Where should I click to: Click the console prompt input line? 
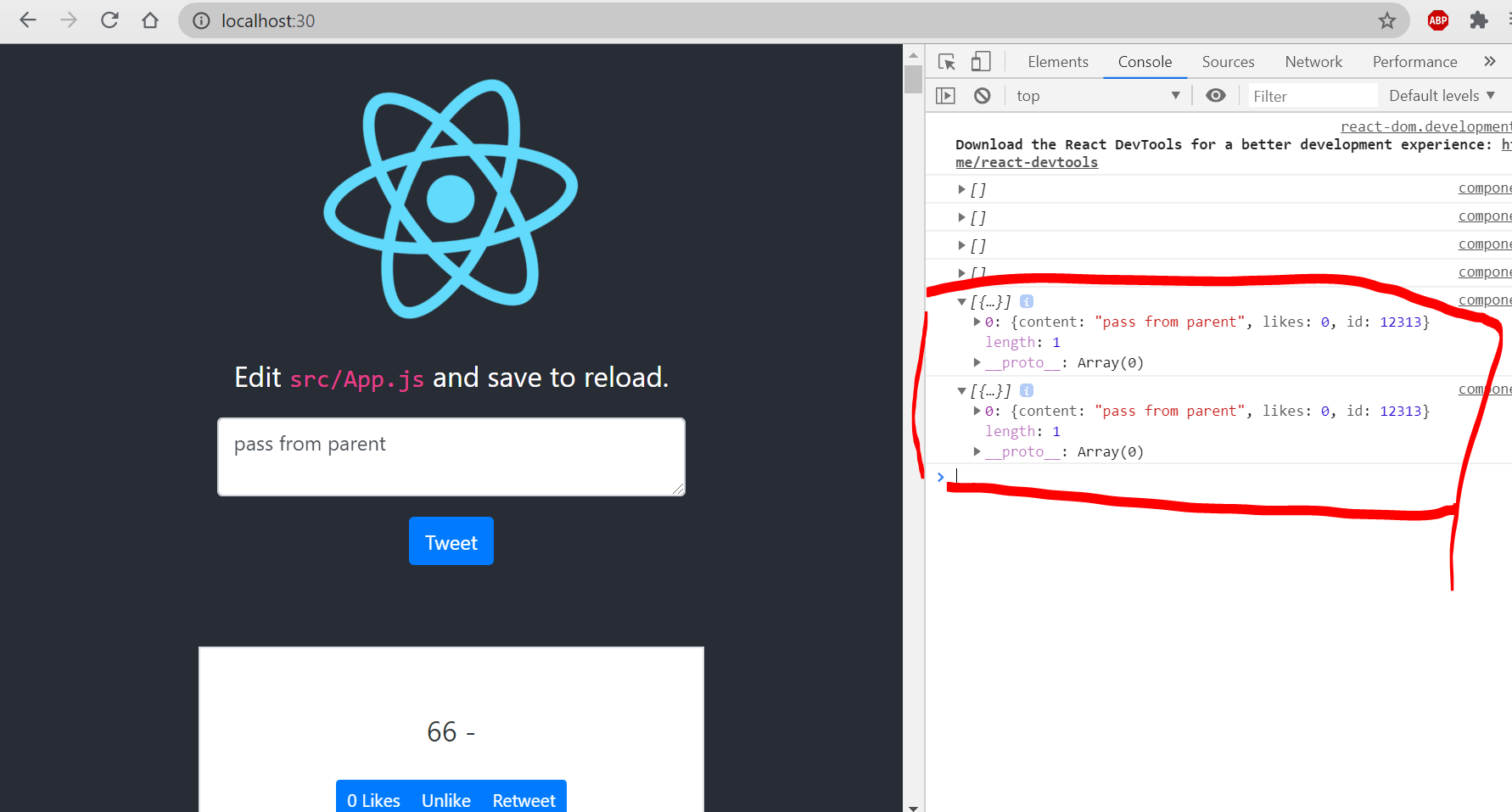coord(1230,477)
